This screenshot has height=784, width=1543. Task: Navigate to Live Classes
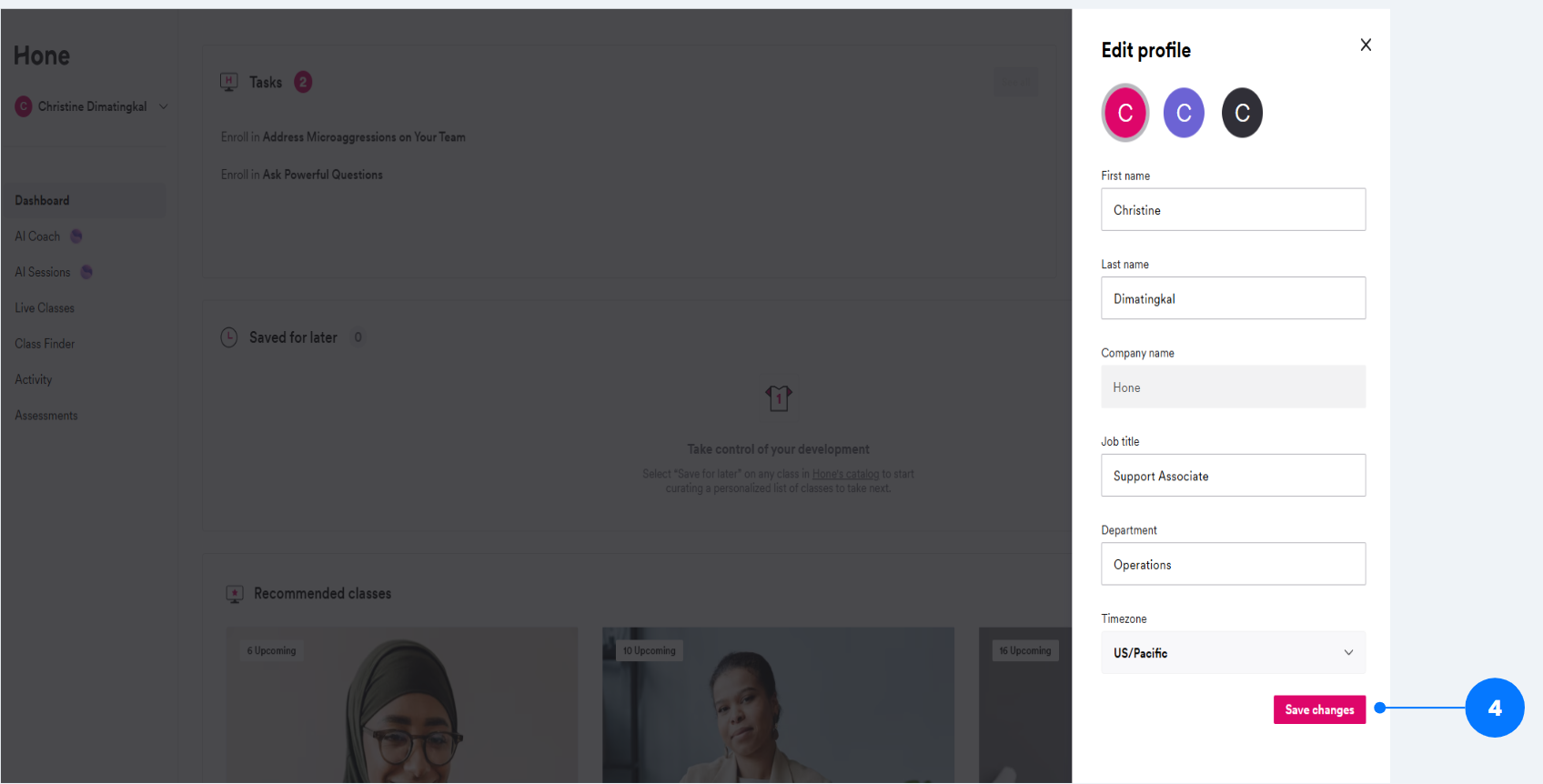coord(45,308)
